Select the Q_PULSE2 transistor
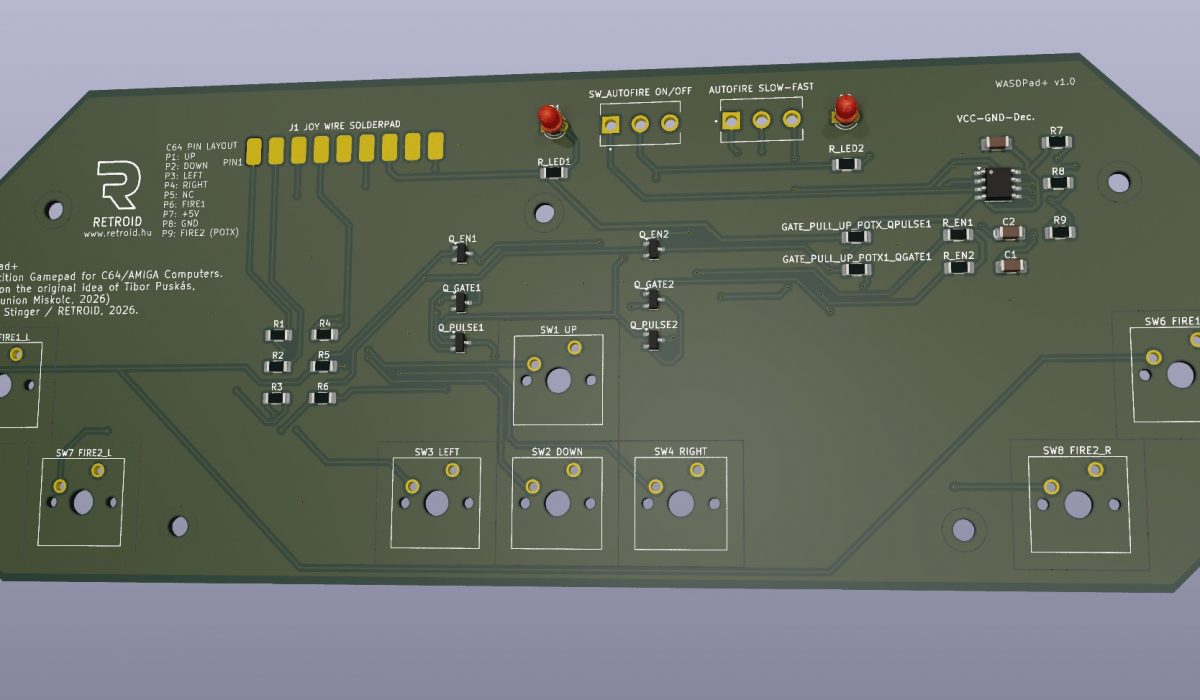 [654, 341]
